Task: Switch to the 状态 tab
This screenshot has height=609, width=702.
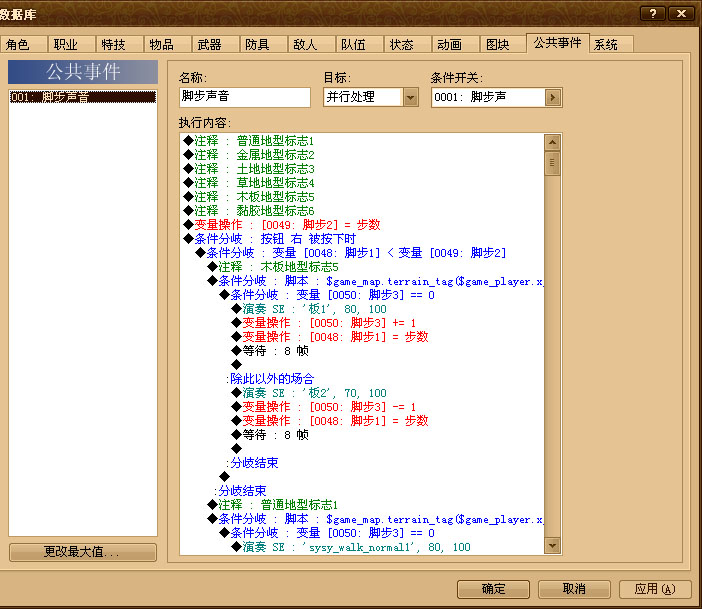Action: (407, 44)
